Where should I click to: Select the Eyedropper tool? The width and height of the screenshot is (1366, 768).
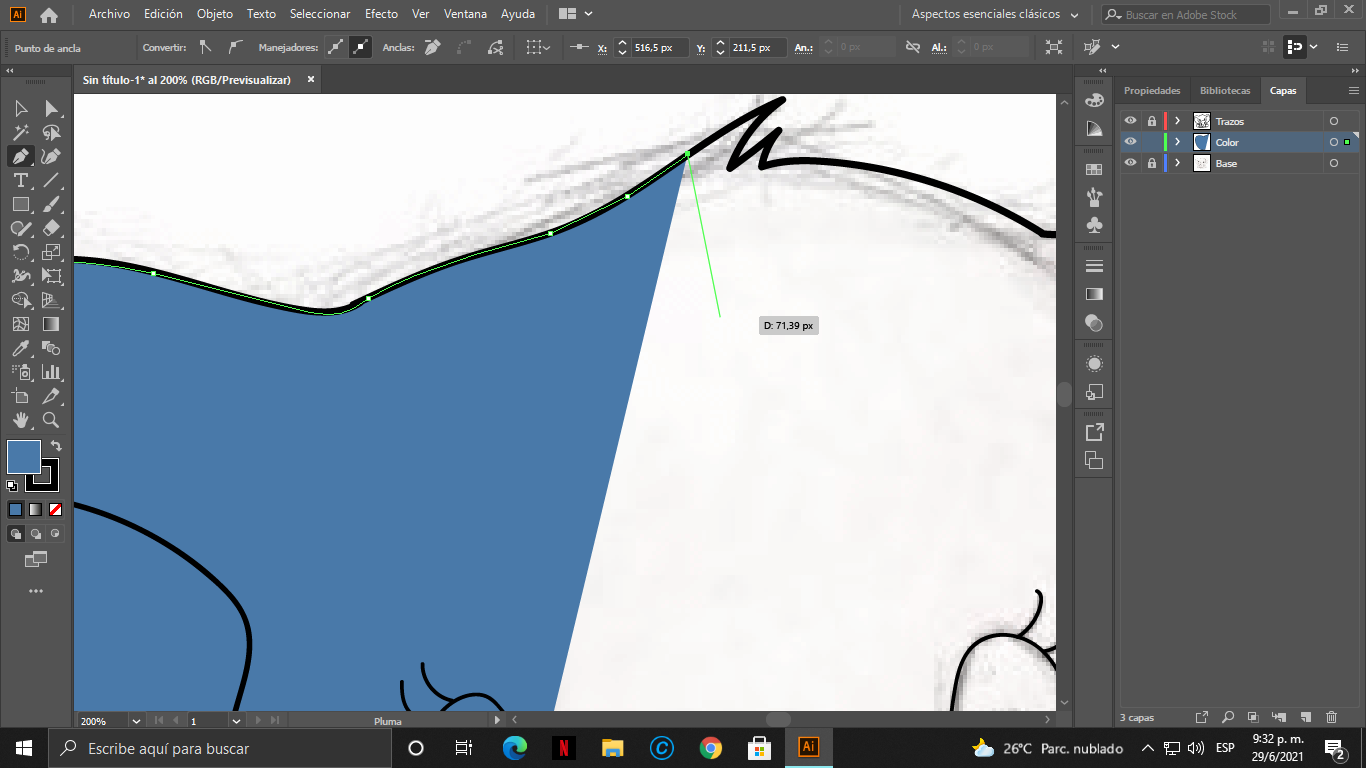point(21,348)
